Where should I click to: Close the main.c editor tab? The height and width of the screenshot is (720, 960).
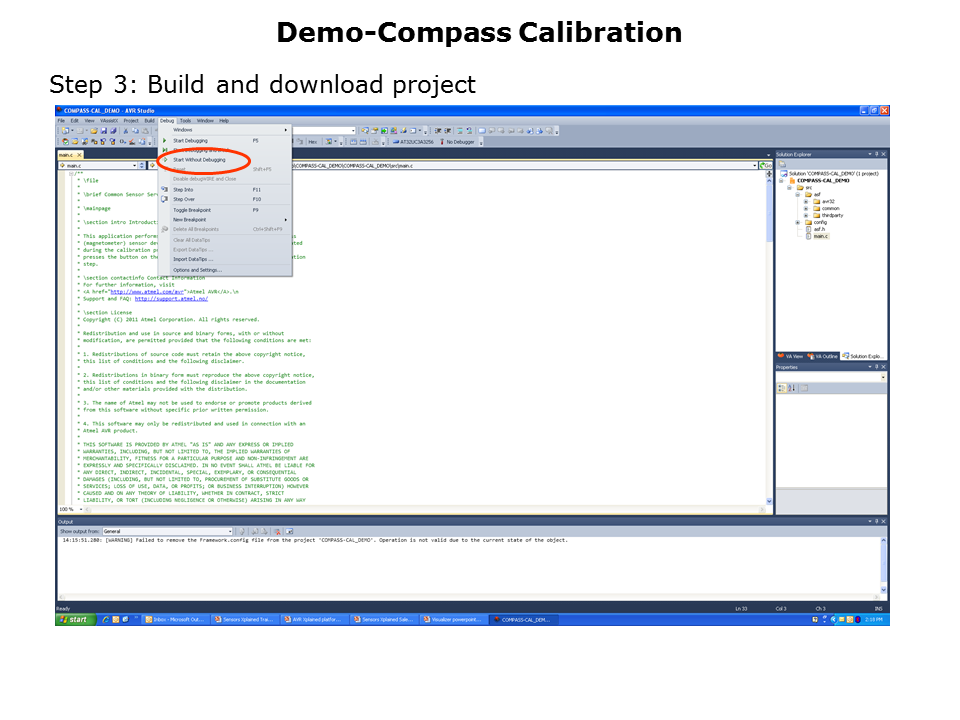point(80,155)
